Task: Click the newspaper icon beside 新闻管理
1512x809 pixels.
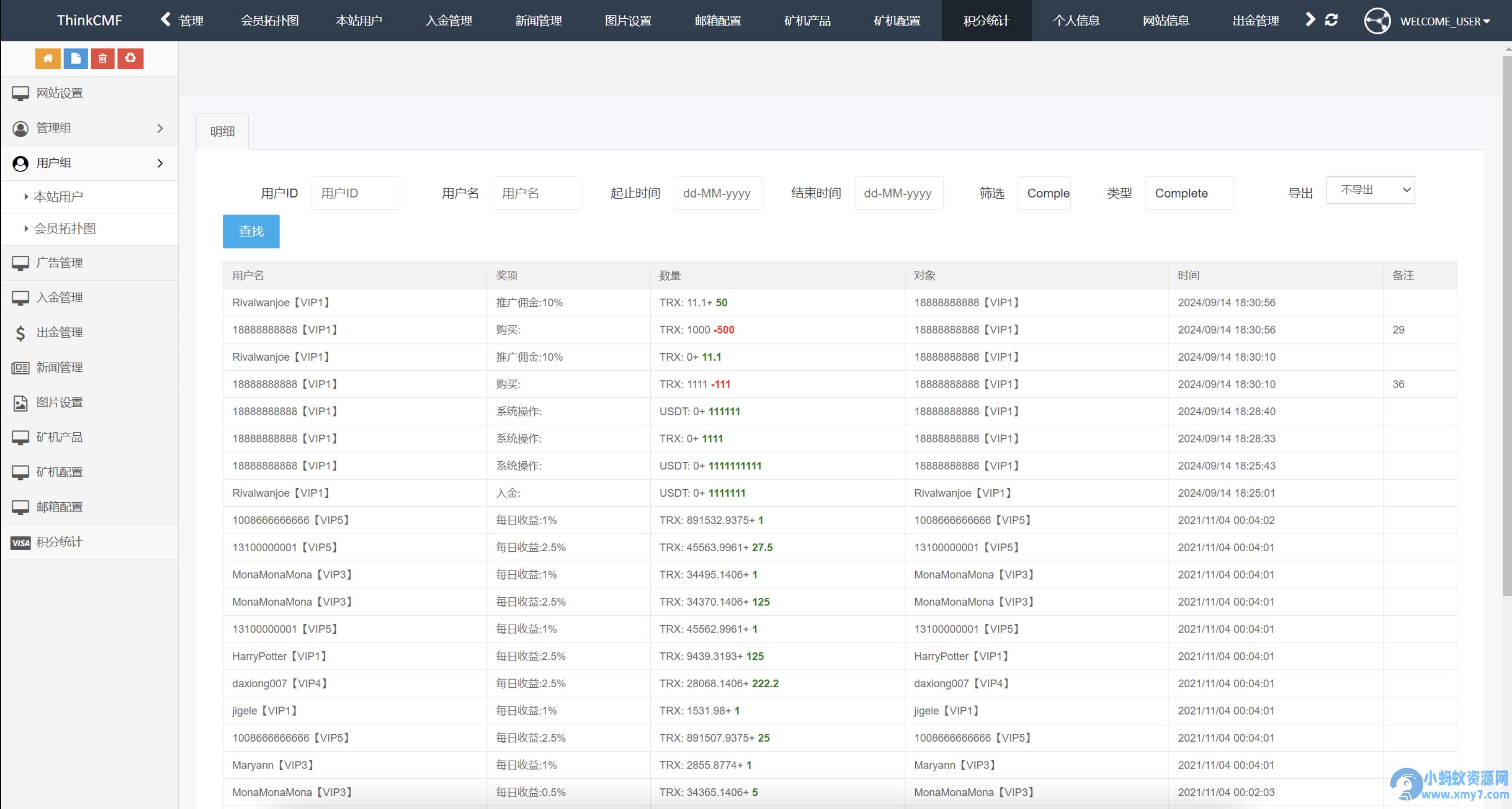Action: pyautogui.click(x=21, y=368)
